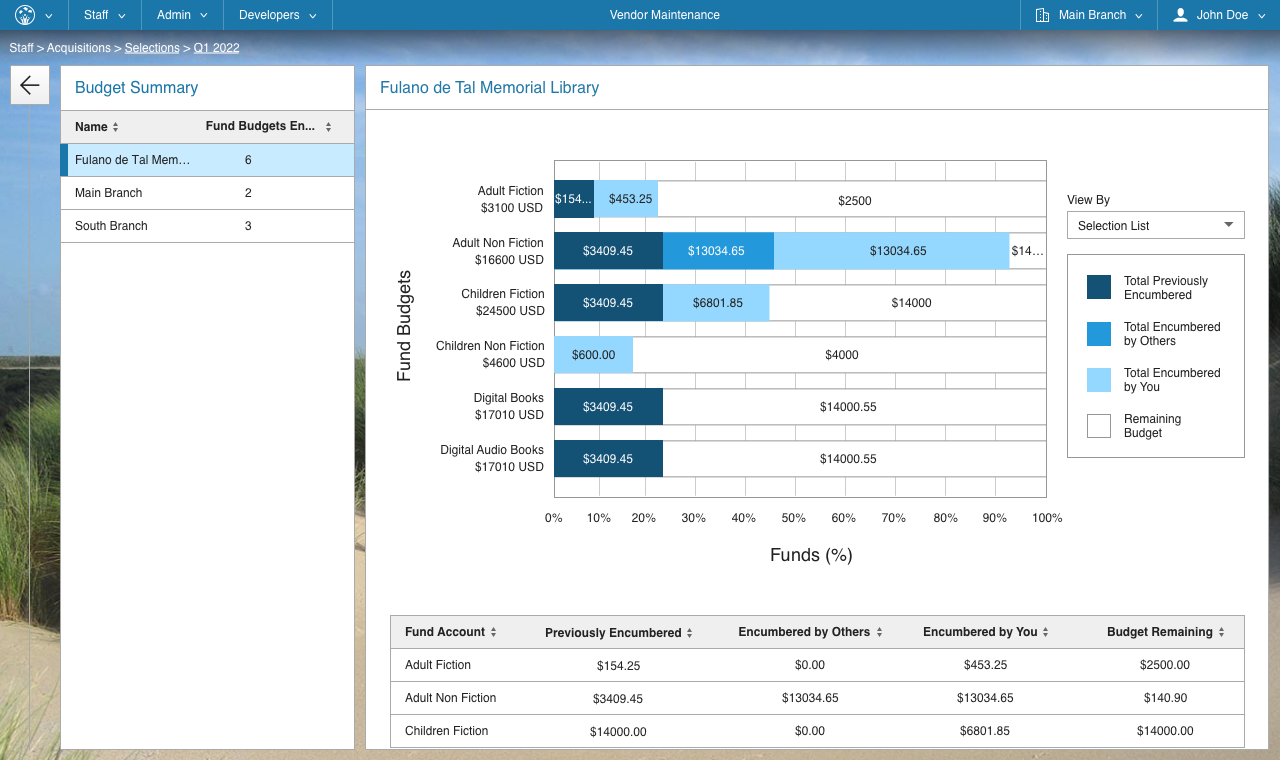Open the Admin menu
Screen dimensions: 1280x760
182,15
